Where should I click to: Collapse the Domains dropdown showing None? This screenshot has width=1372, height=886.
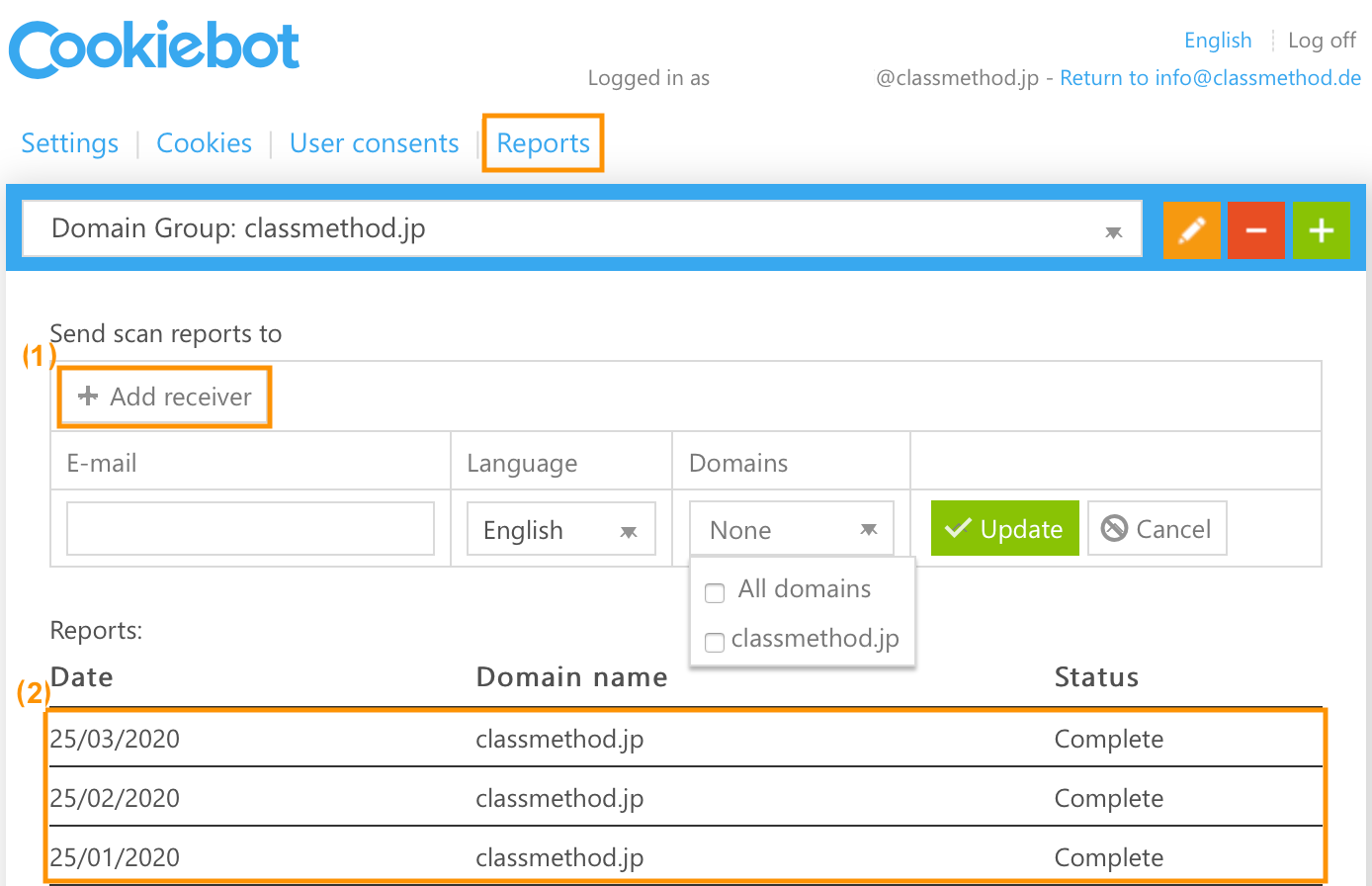792,529
